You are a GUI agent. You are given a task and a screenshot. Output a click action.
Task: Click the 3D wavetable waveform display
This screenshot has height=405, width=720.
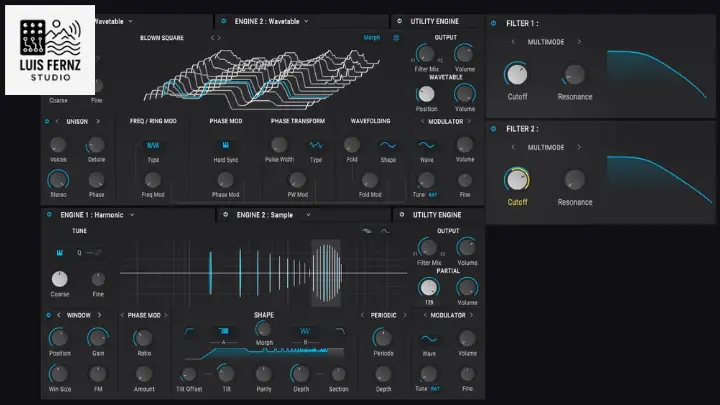[262, 78]
